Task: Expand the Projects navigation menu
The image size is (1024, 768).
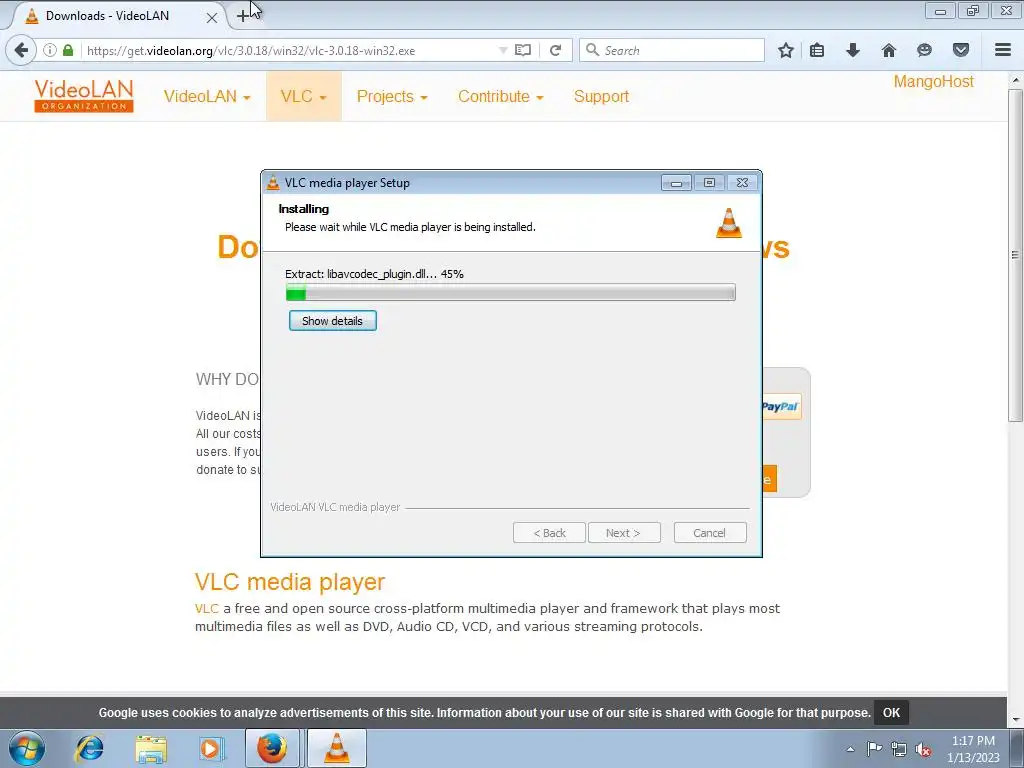Action: (392, 97)
